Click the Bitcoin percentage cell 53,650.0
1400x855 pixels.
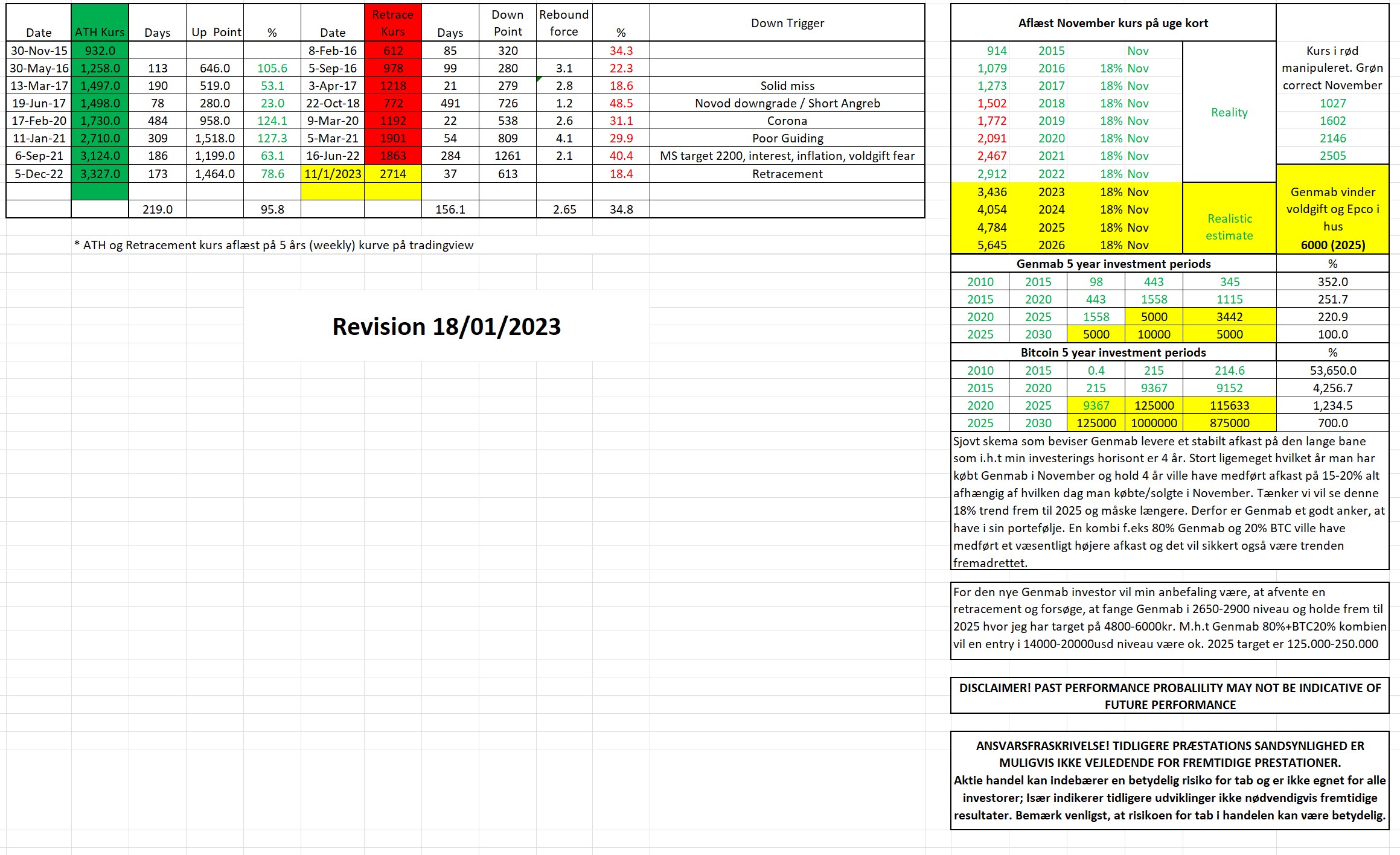coord(1333,370)
